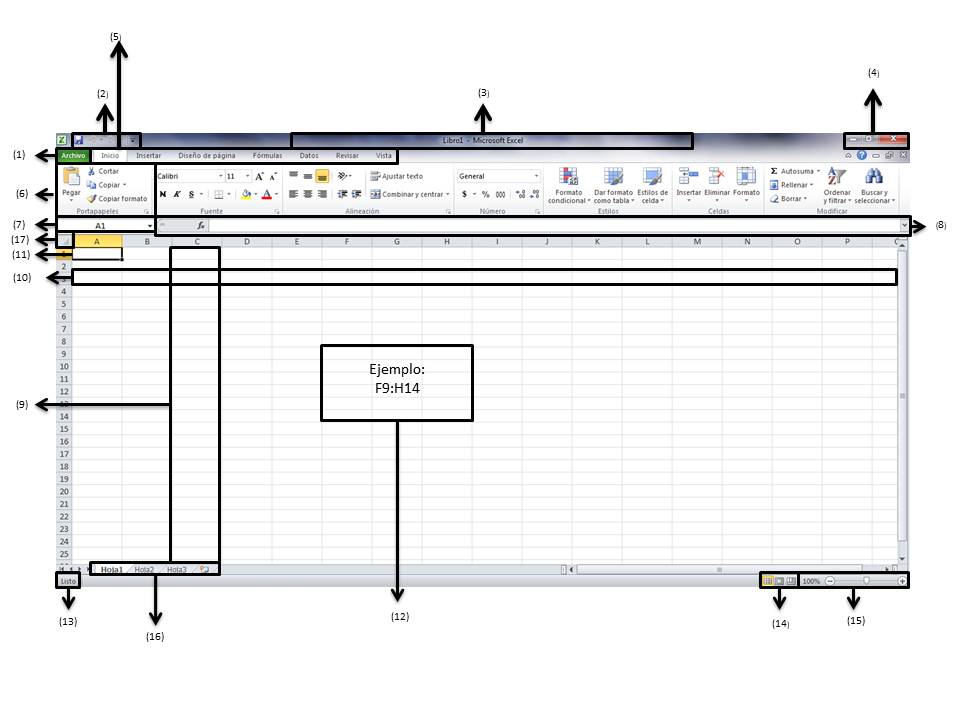Select the Hoja2 sheet tab
This screenshot has width=960, height=720.
pos(145,567)
